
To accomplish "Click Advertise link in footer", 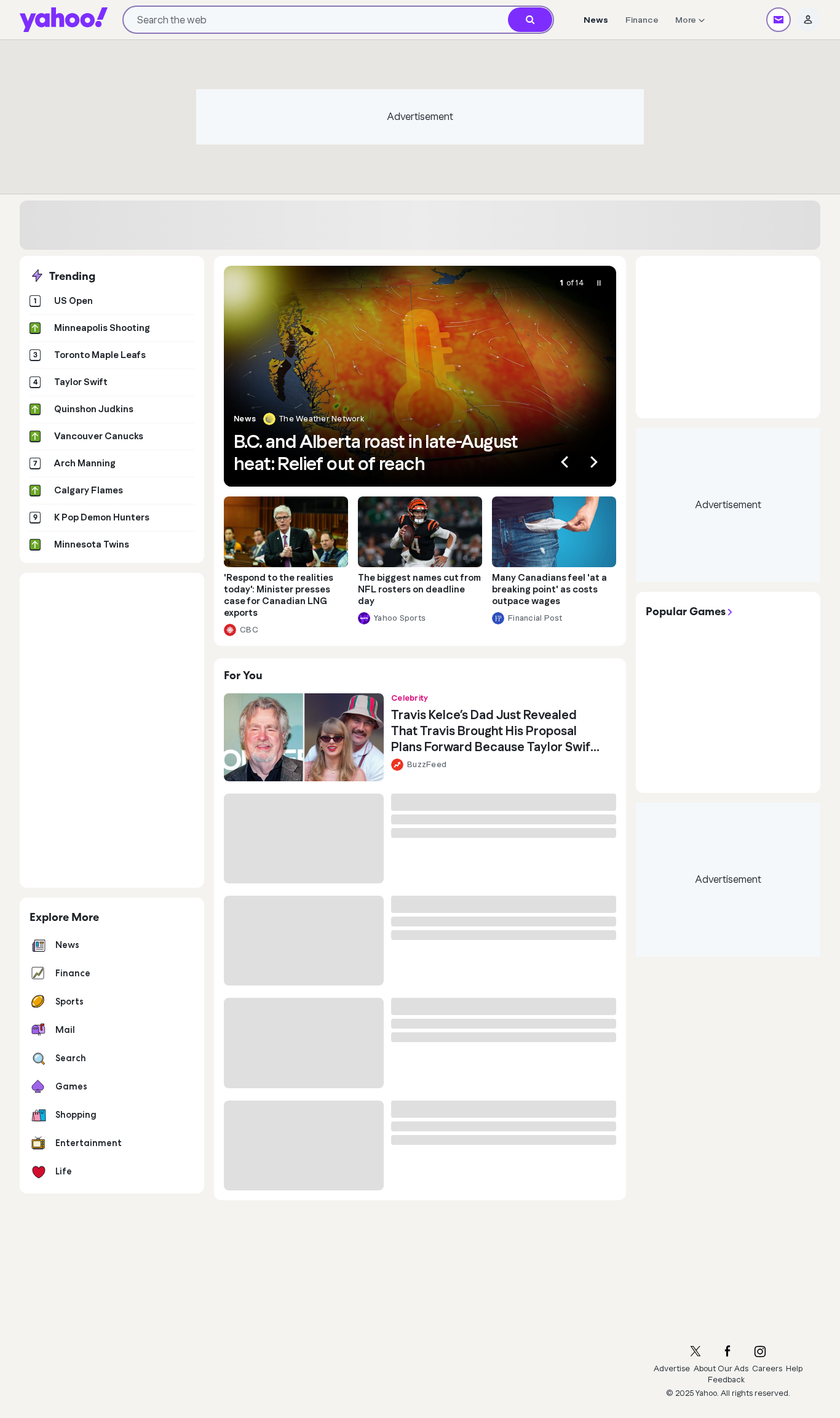I will coord(672,1369).
